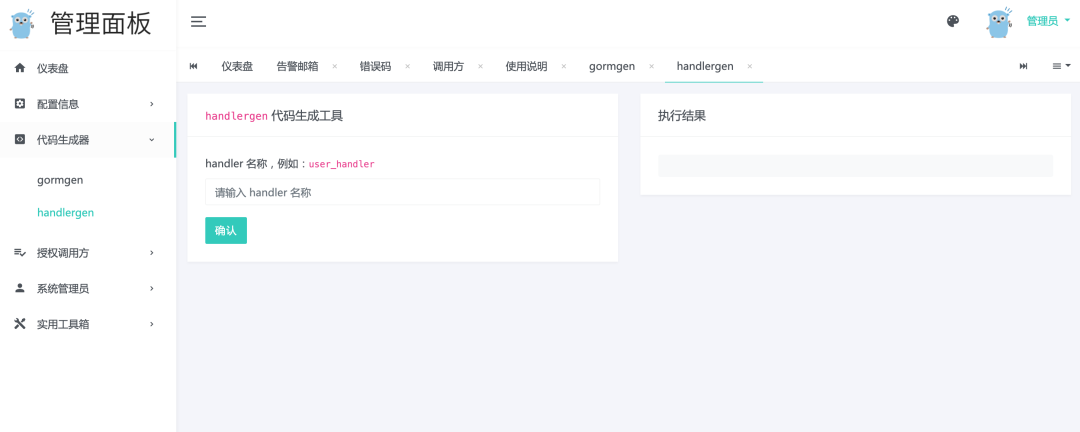This screenshot has width=1080, height=432.
Task: Click the 实用工具箱 tools icon
Action: [20, 324]
